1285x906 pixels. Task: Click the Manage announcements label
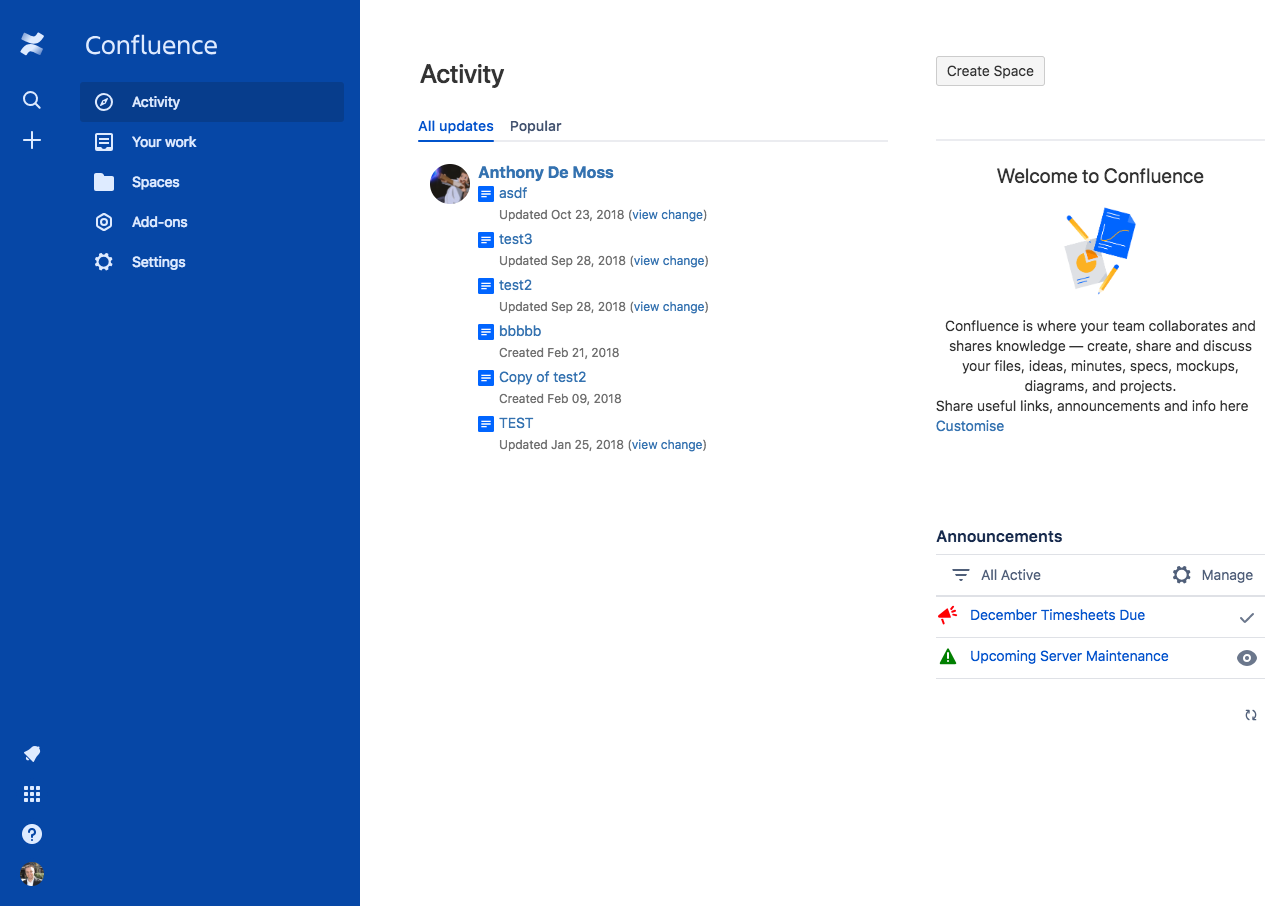click(x=1227, y=575)
